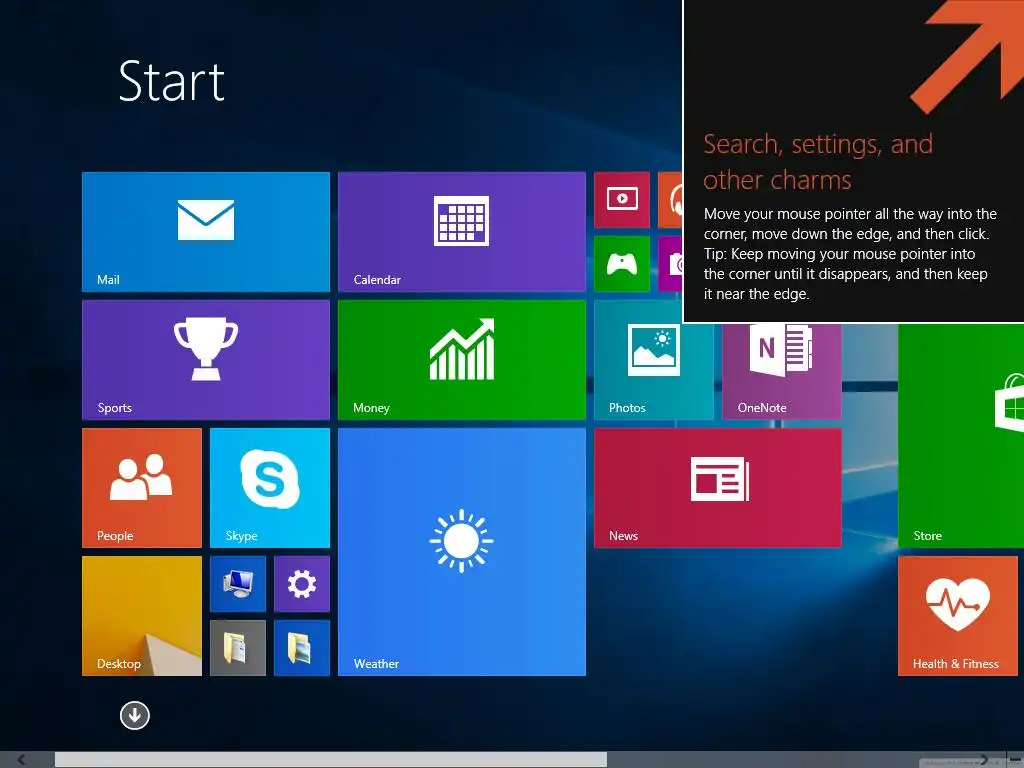This screenshot has width=1024, height=768.
Task: Open the Health & Fitness tile
Action: 957,616
